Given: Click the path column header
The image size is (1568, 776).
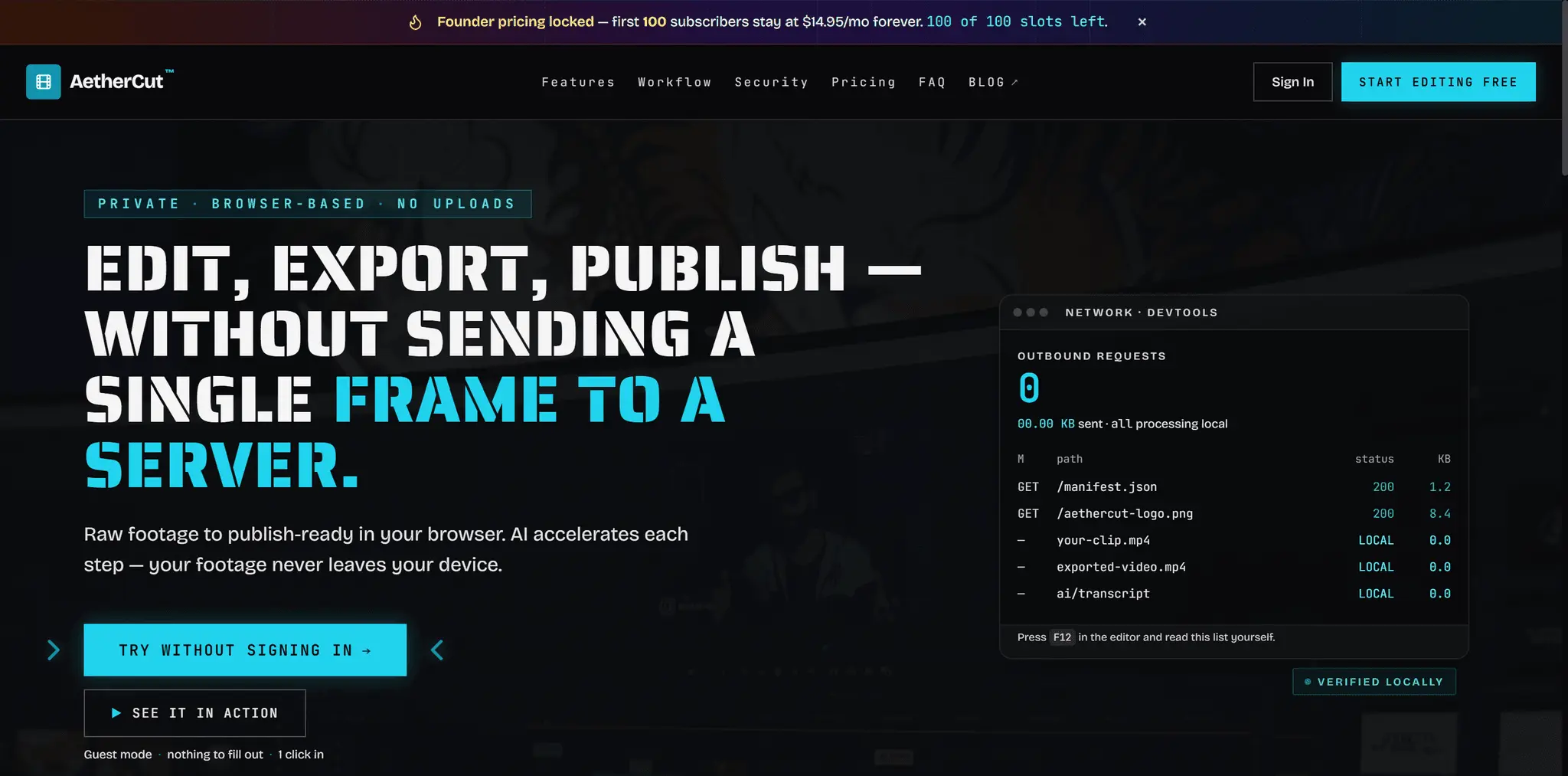Looking at the screenshot, I should [x=1070, y=459].
